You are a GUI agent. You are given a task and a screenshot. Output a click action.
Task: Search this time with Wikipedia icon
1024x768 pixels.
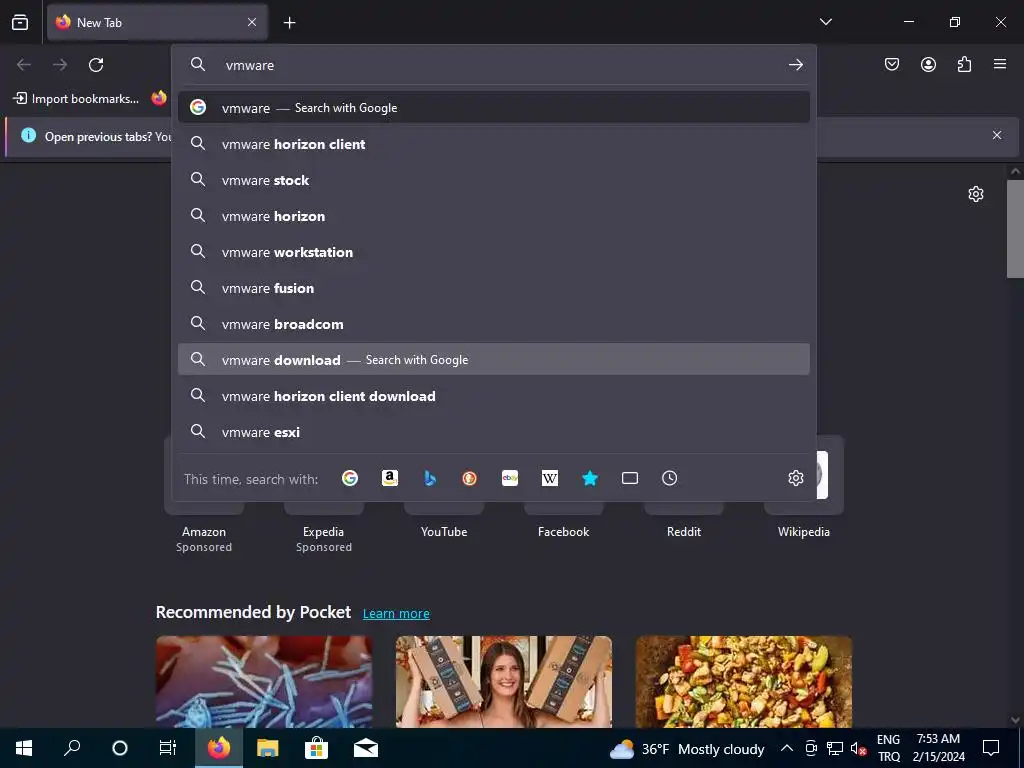point(550,478)
